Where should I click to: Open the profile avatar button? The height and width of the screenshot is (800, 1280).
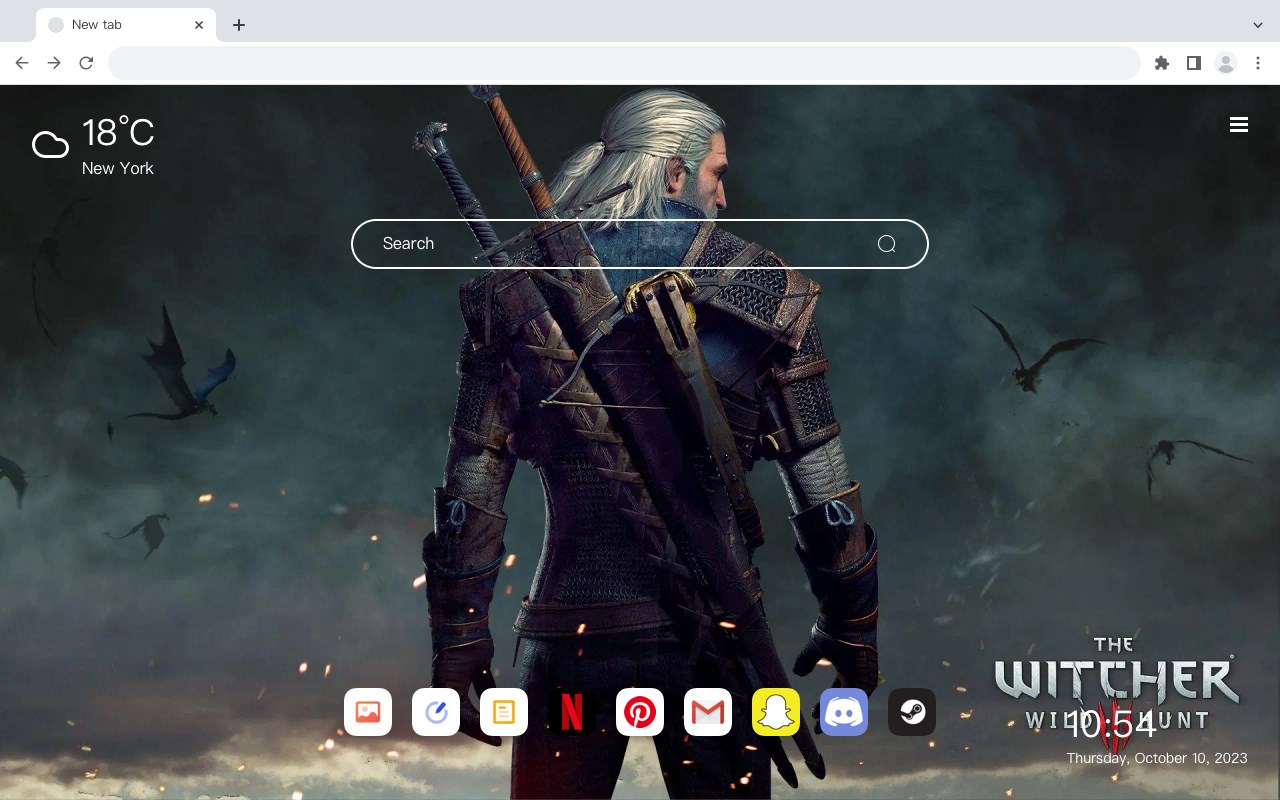point(1226,63)
